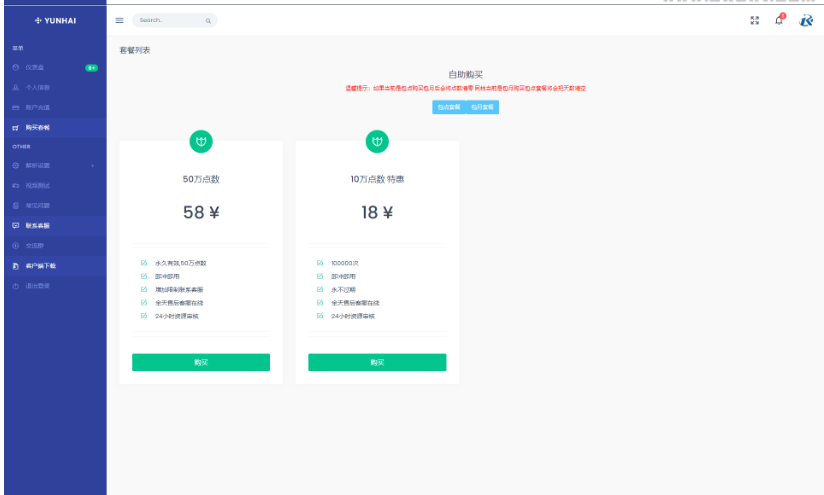The height and width of the screenshot is (495, 824).
Task: Open the user avatar in top-right corner
Action: coord(805,20)
